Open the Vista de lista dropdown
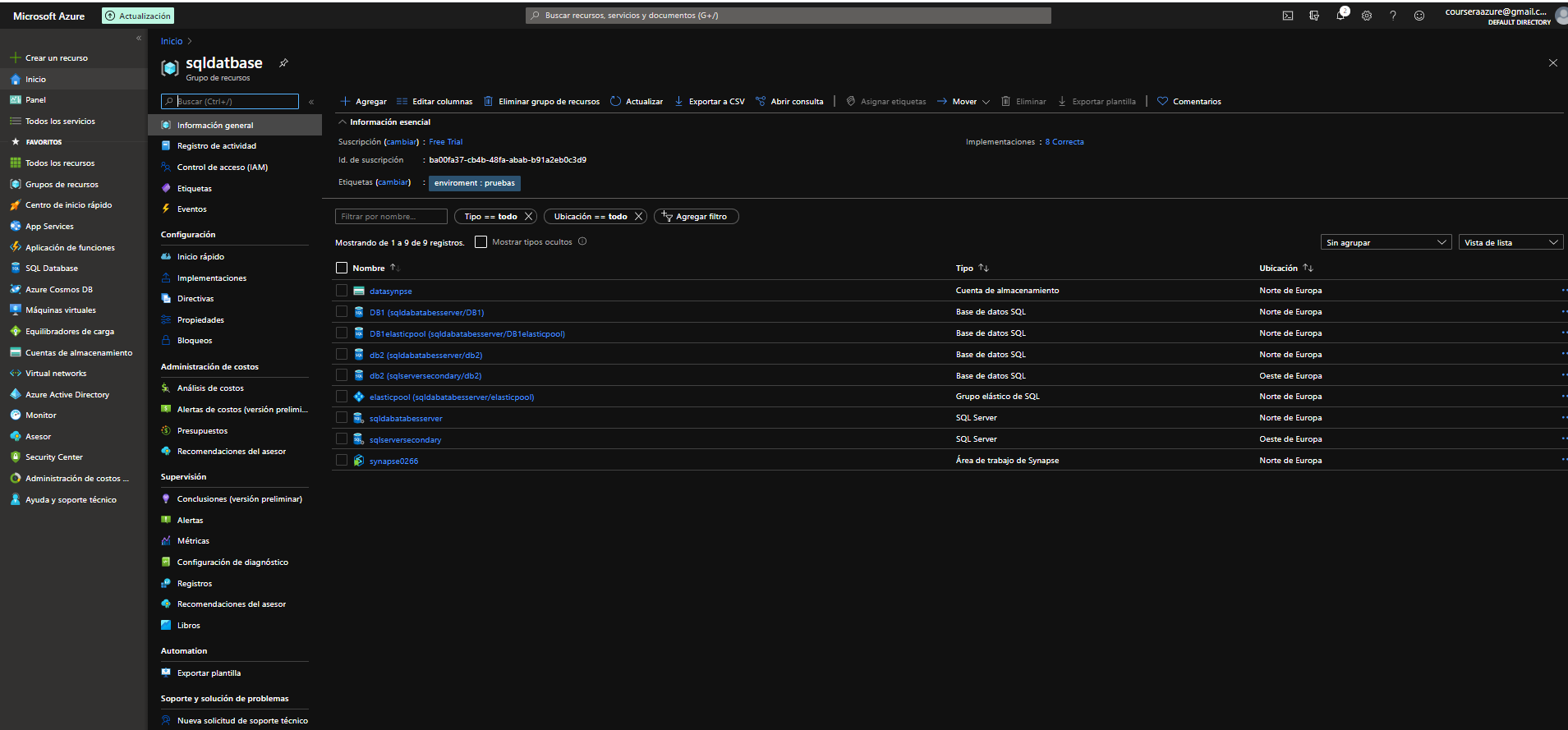This screenshot has width=1568, height=730. 1511,242
